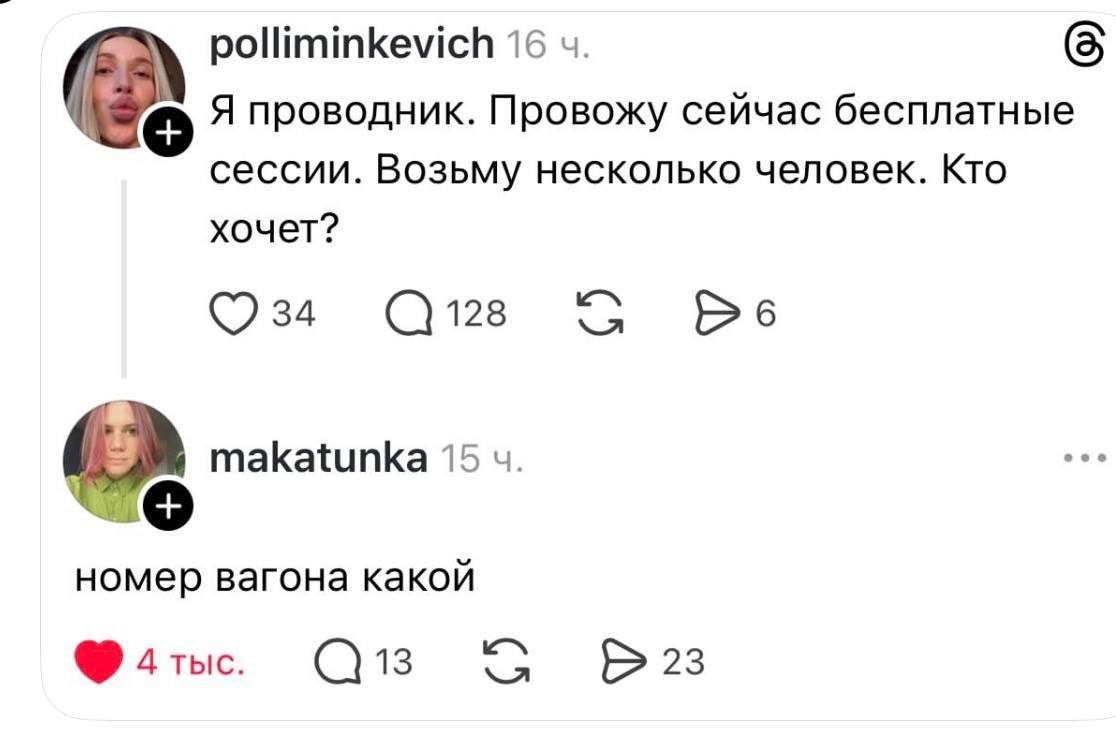This screenshot has height=729, width=1116.
Task: Follow makatunka using the plus badge
Action: point(167,508)
